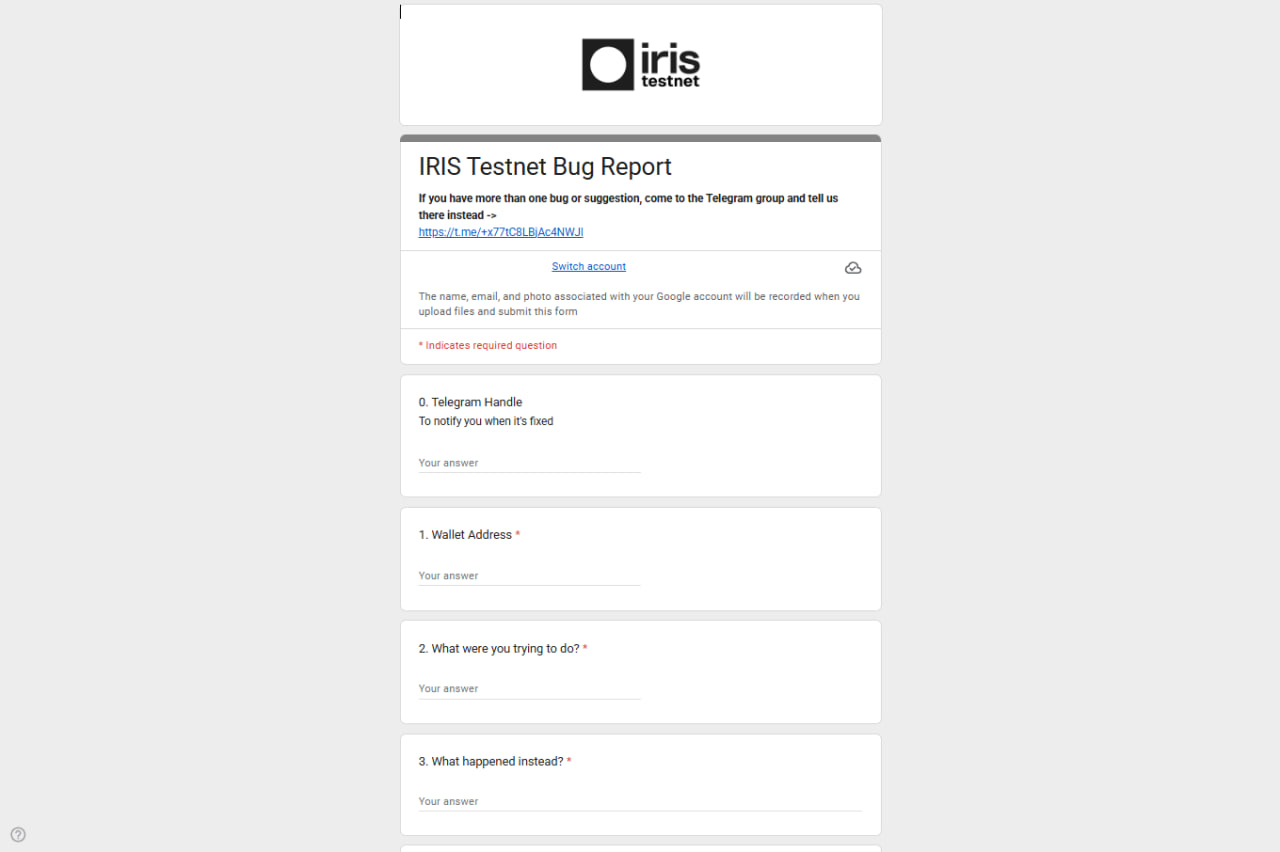Focus the 'What were you trying to do?' answer field
The width and height of the screenshot is (1280, 852).
tap(530, 689)
